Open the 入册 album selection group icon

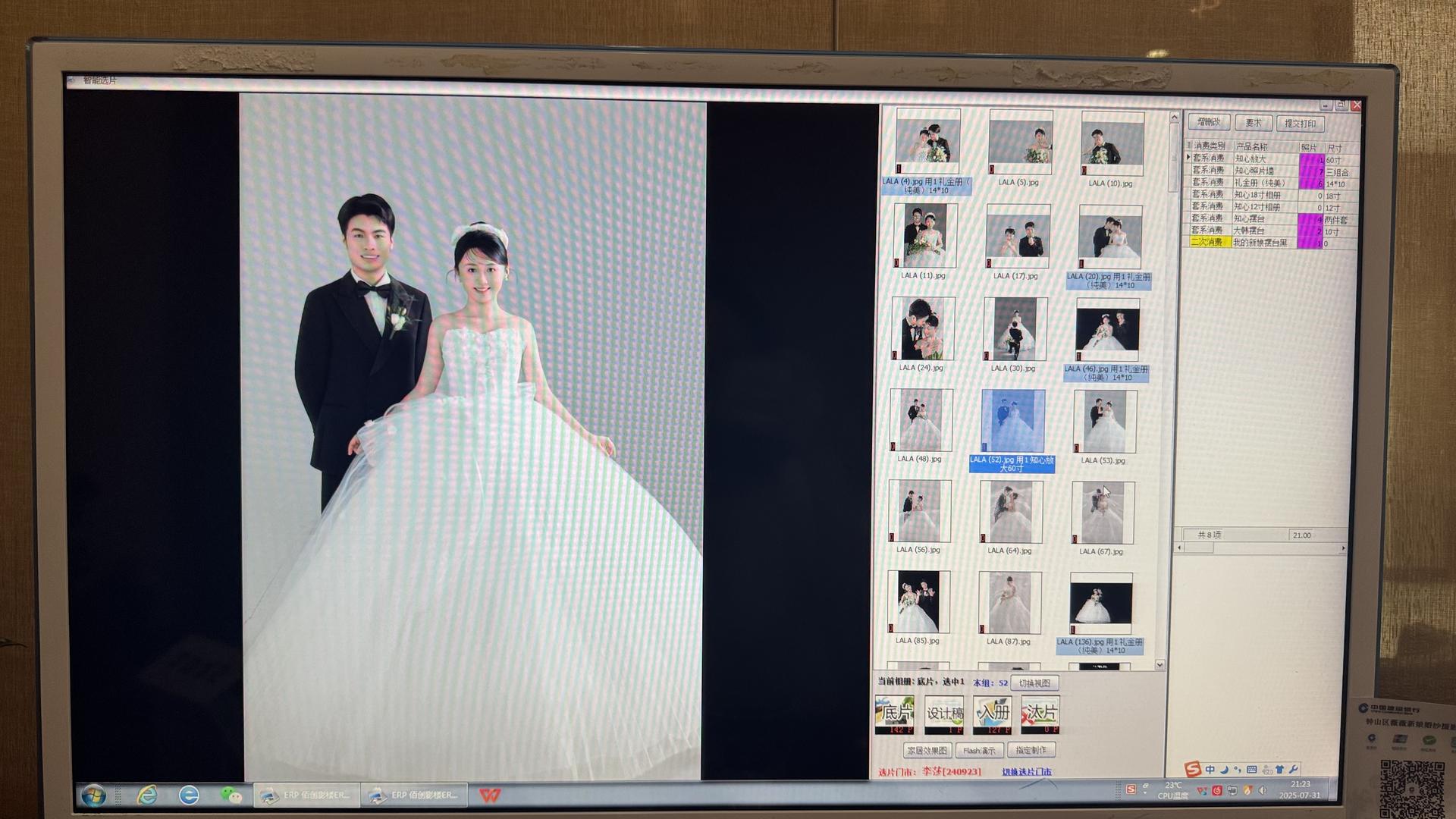coord(993,714)
